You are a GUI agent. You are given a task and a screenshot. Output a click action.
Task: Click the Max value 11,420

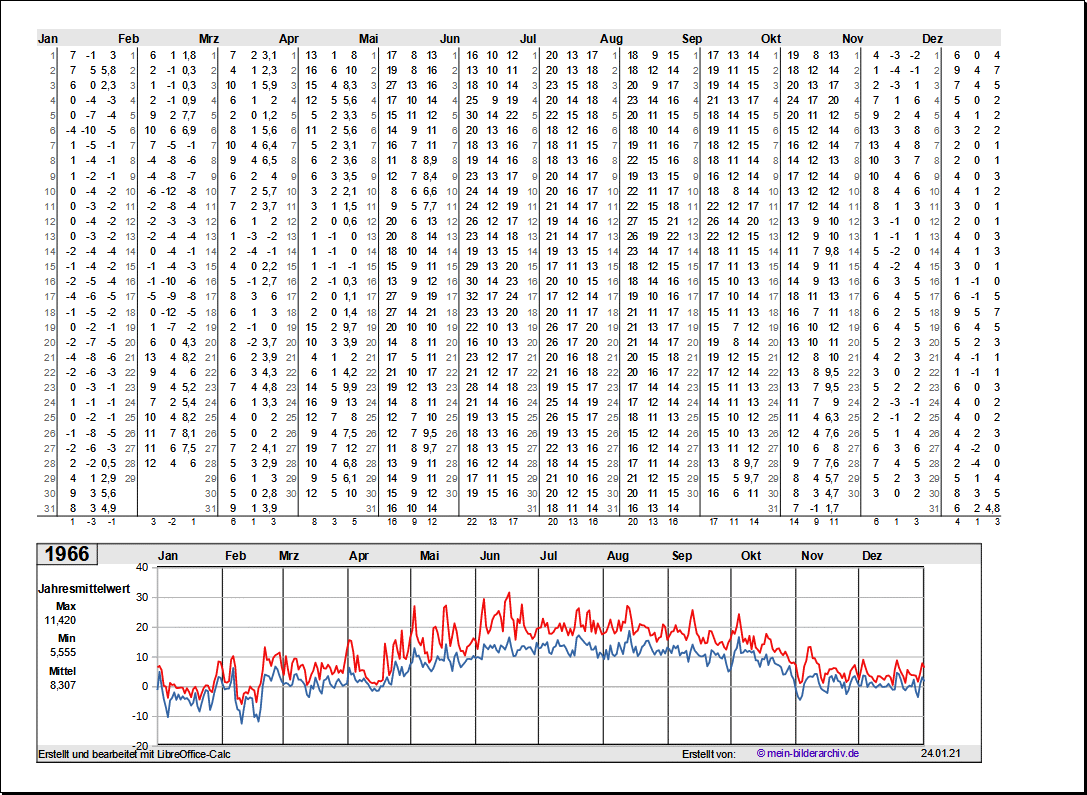click(61, 620)
